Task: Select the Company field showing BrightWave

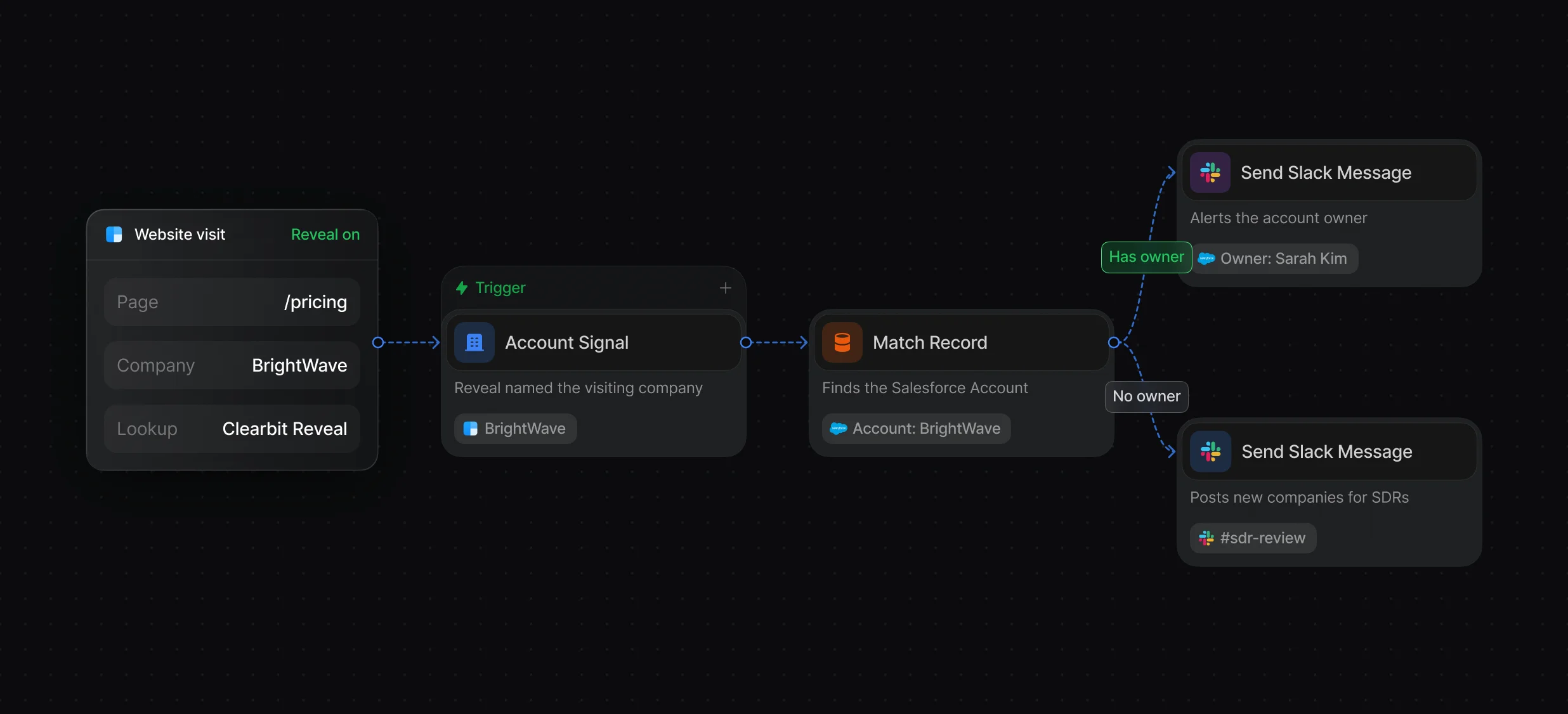Action: pos(232,365)
